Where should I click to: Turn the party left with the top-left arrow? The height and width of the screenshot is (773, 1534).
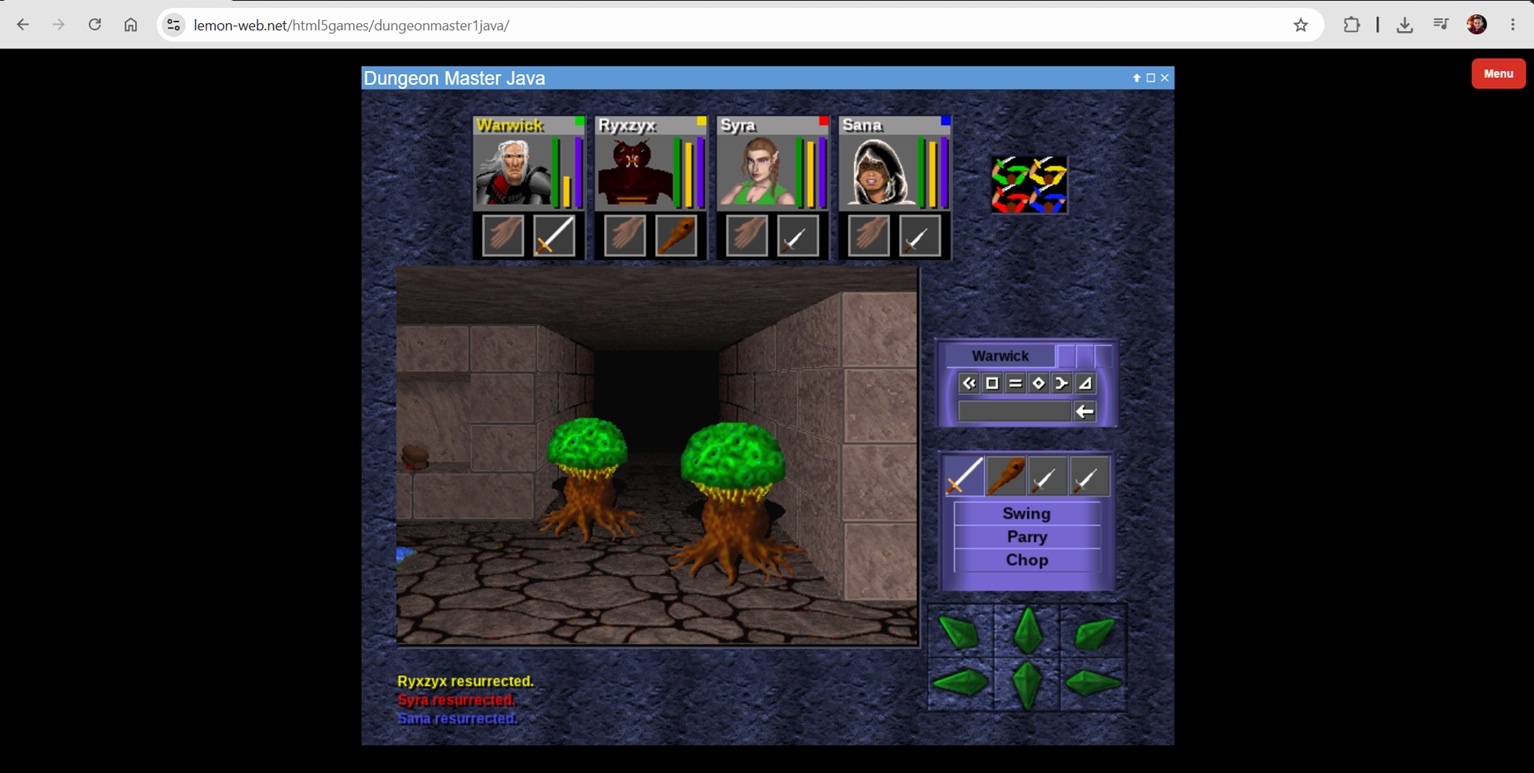tap(960, 632)
